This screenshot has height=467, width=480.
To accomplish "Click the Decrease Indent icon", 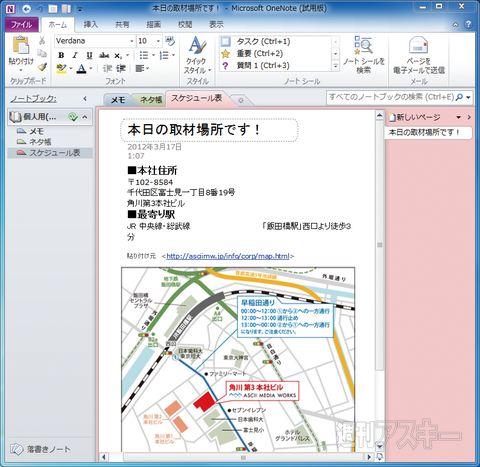I will pos(107,68).
